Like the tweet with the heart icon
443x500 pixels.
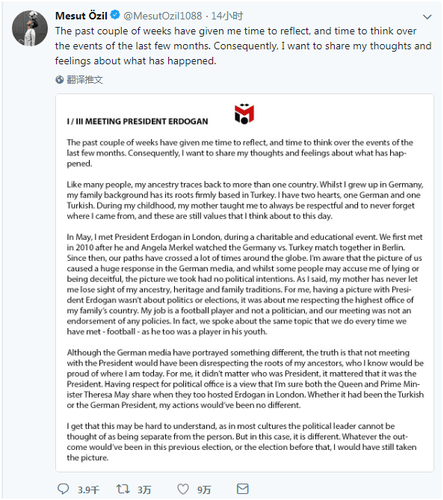pyautogui.click(x=183, y=489)
